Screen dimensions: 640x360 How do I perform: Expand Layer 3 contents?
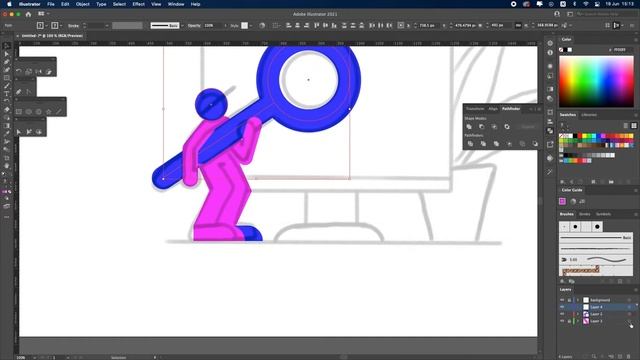(x=578, y=321)
